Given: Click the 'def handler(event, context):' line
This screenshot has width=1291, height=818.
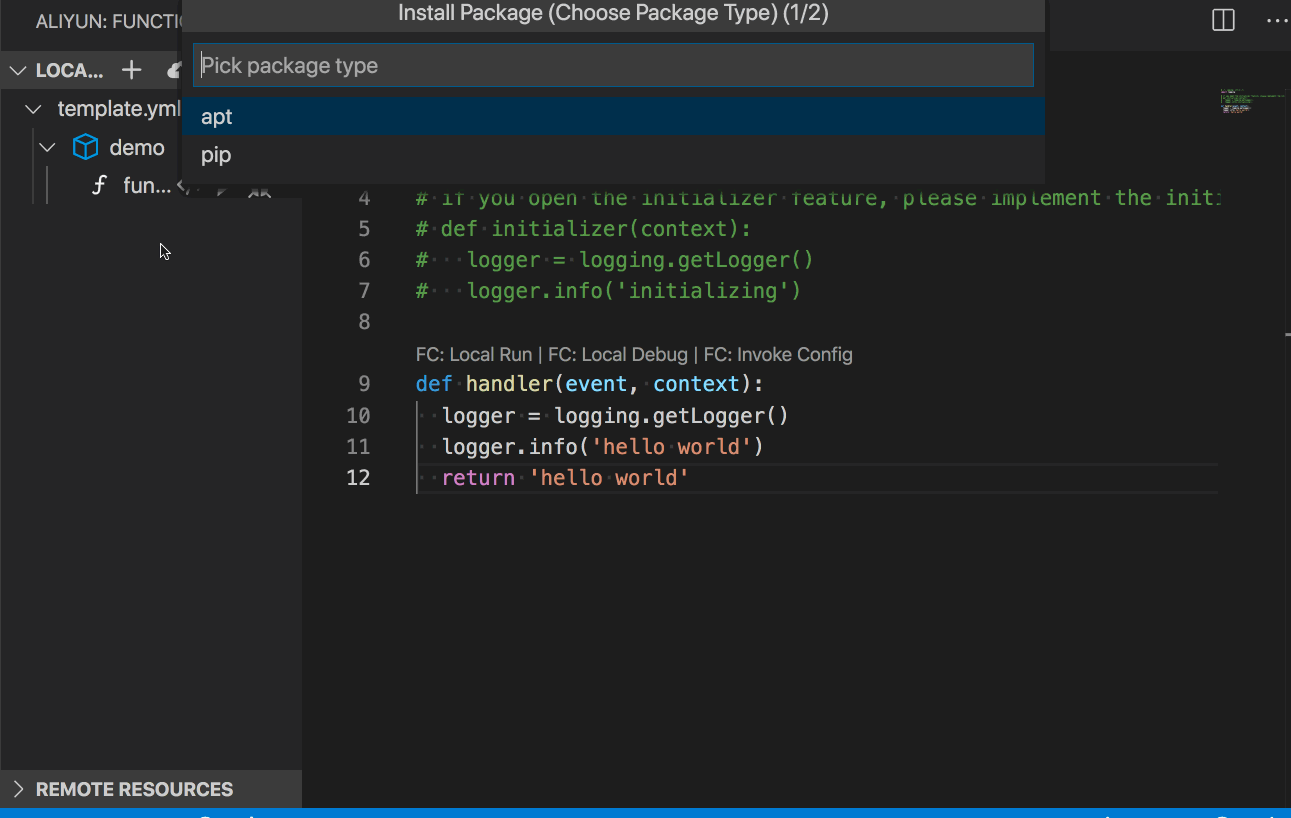Looking at the screenshot, I should click(x=590, y=384).
